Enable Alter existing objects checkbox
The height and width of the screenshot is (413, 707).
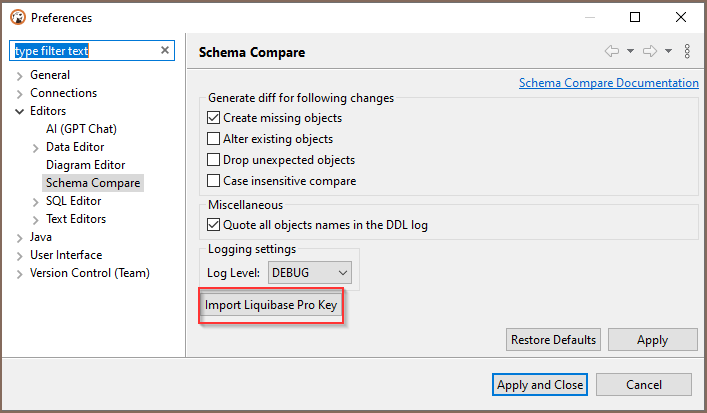point(213,139)
